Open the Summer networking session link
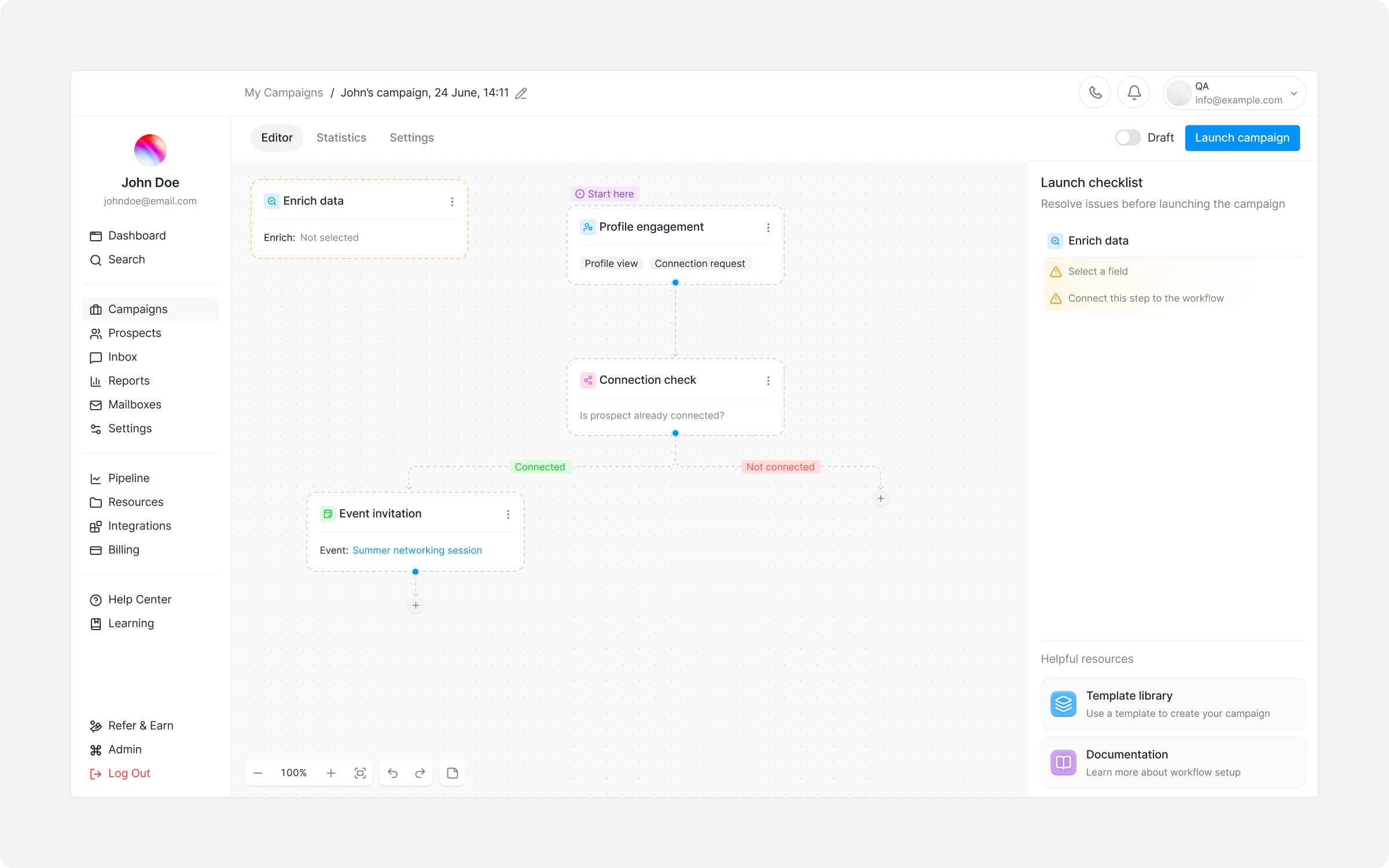1389x868 pixels. click(x=417, y=550)
